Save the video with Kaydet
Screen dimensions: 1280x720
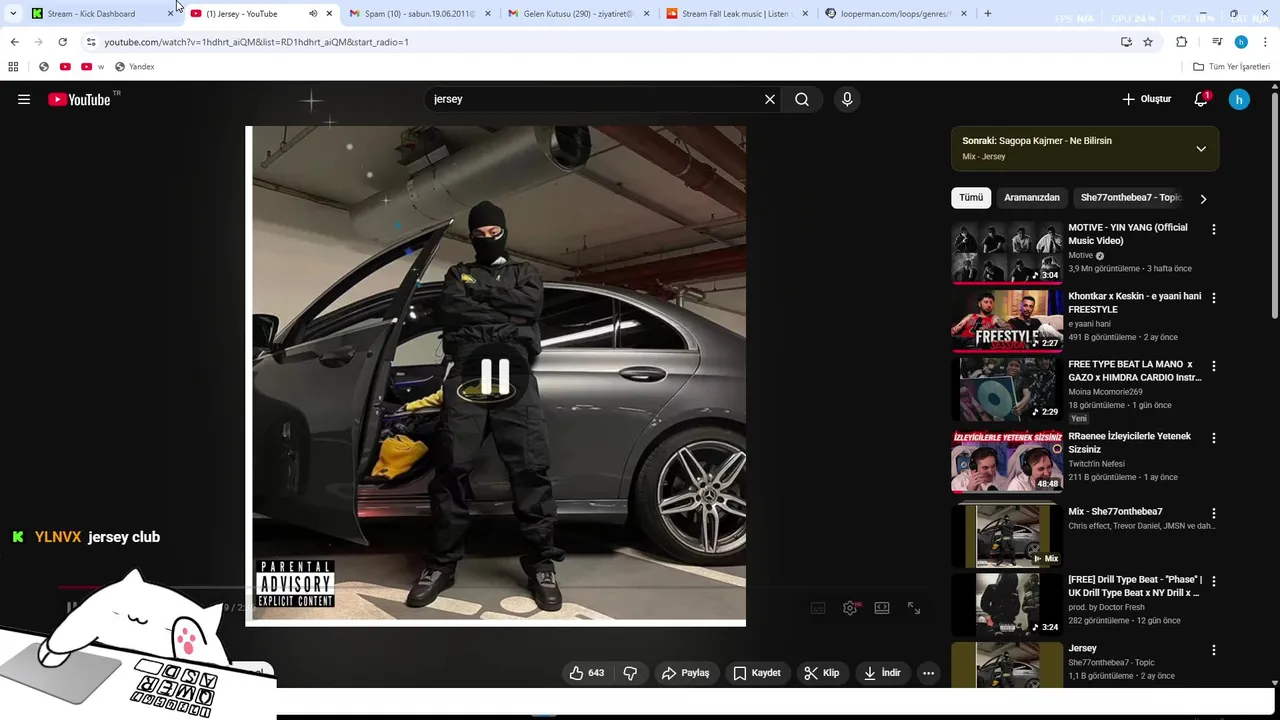pyautogui.click(x=757, y=673)
